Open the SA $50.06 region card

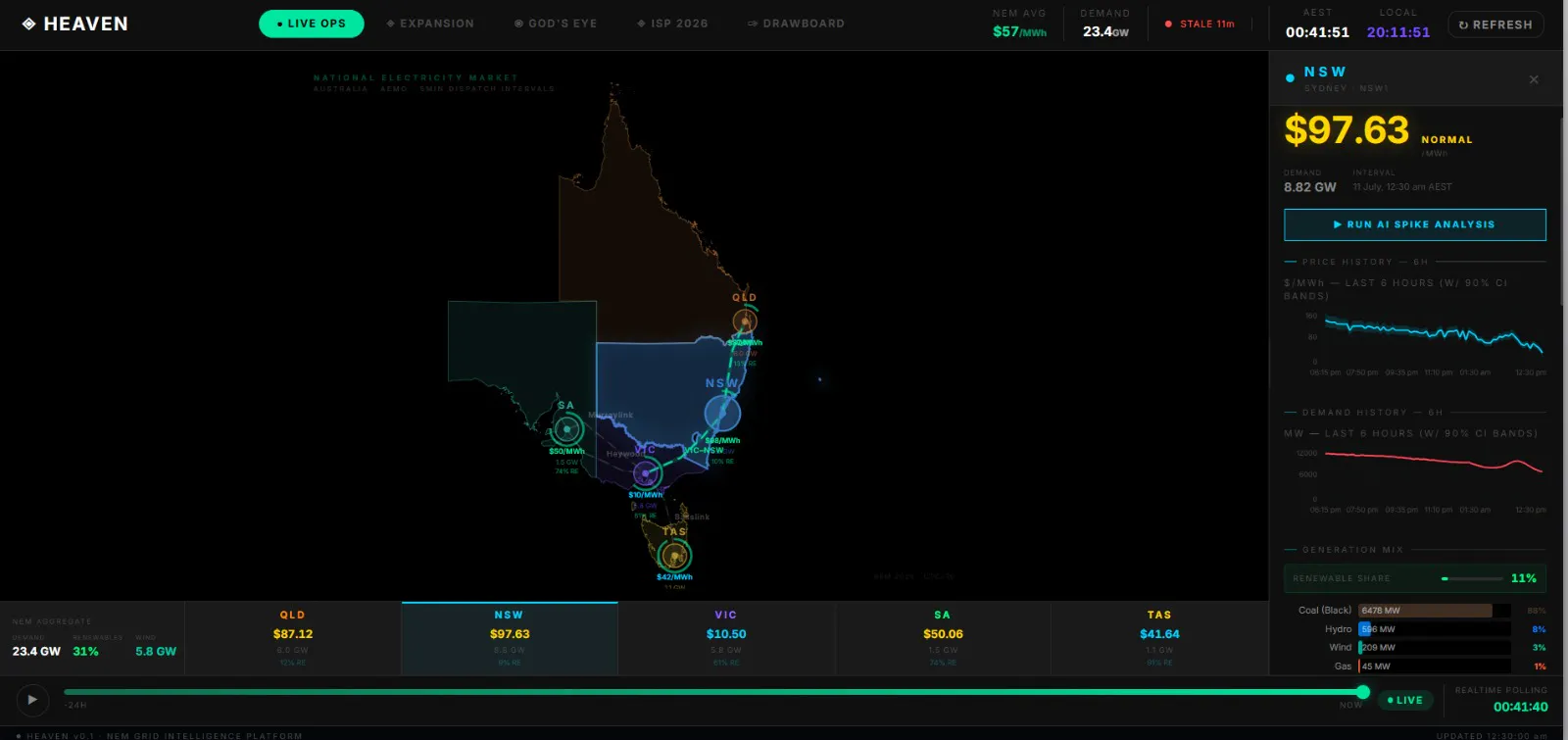(943, 638)
